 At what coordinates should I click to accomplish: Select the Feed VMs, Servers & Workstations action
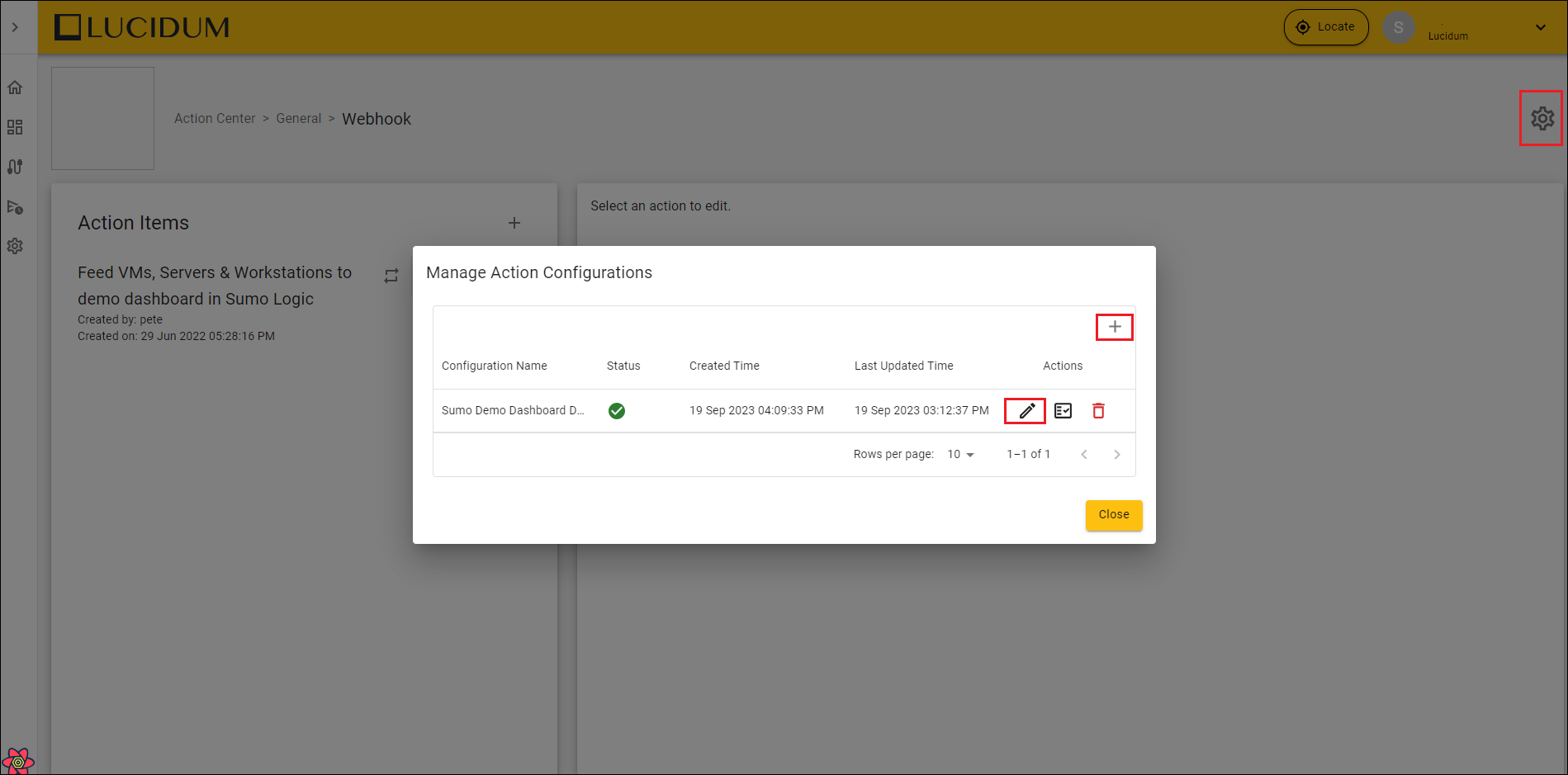215,286
